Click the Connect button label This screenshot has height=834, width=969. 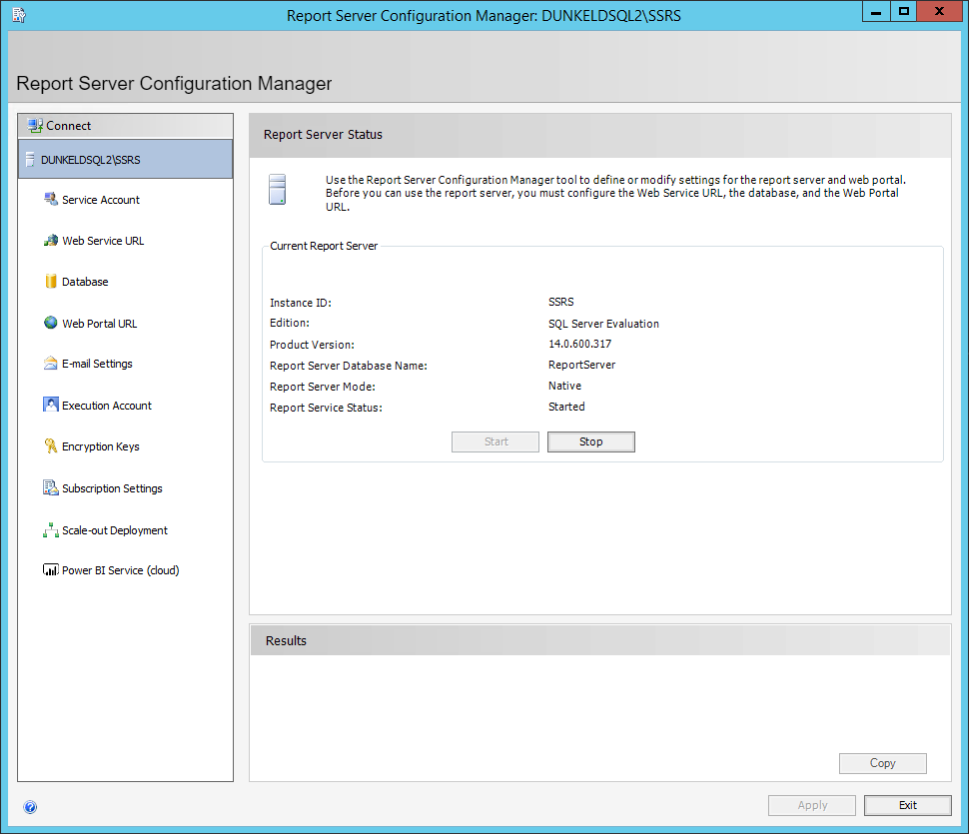pos(69,125)
